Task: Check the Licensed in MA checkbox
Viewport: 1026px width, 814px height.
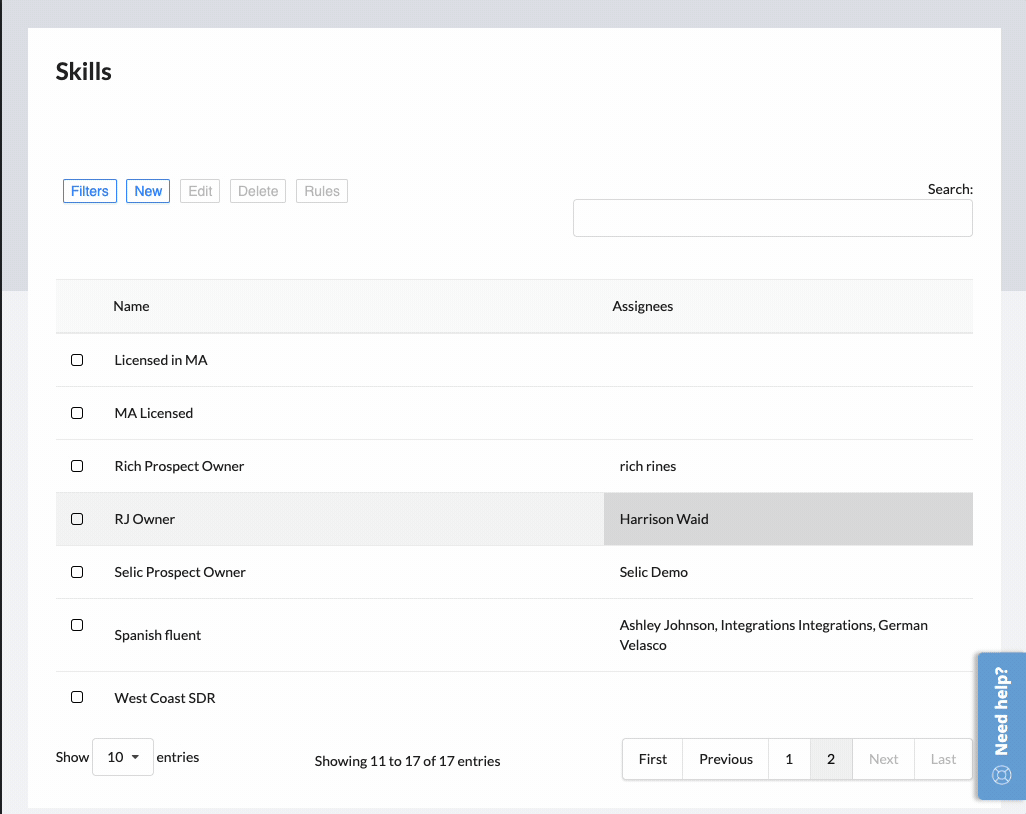Action: 77,360
